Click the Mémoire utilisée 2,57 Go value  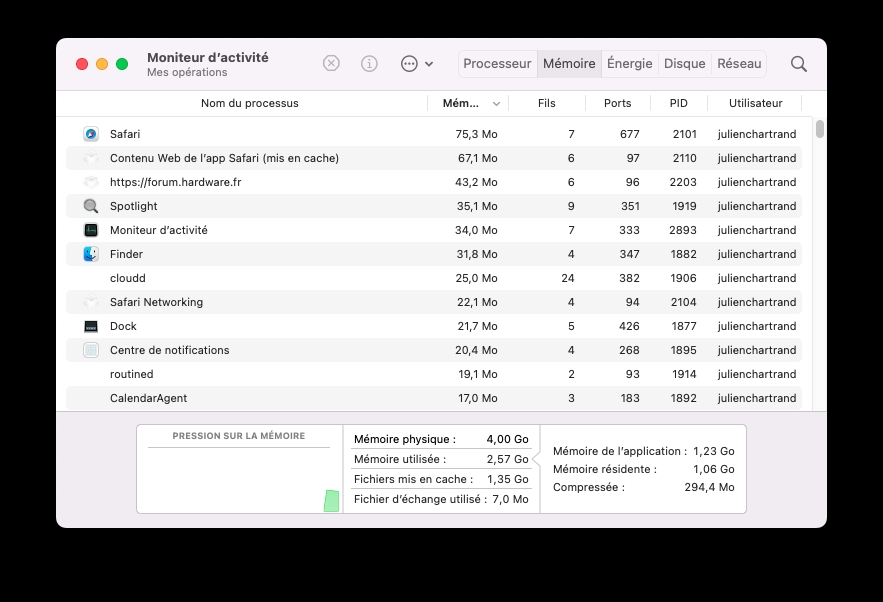click(507, 459)
